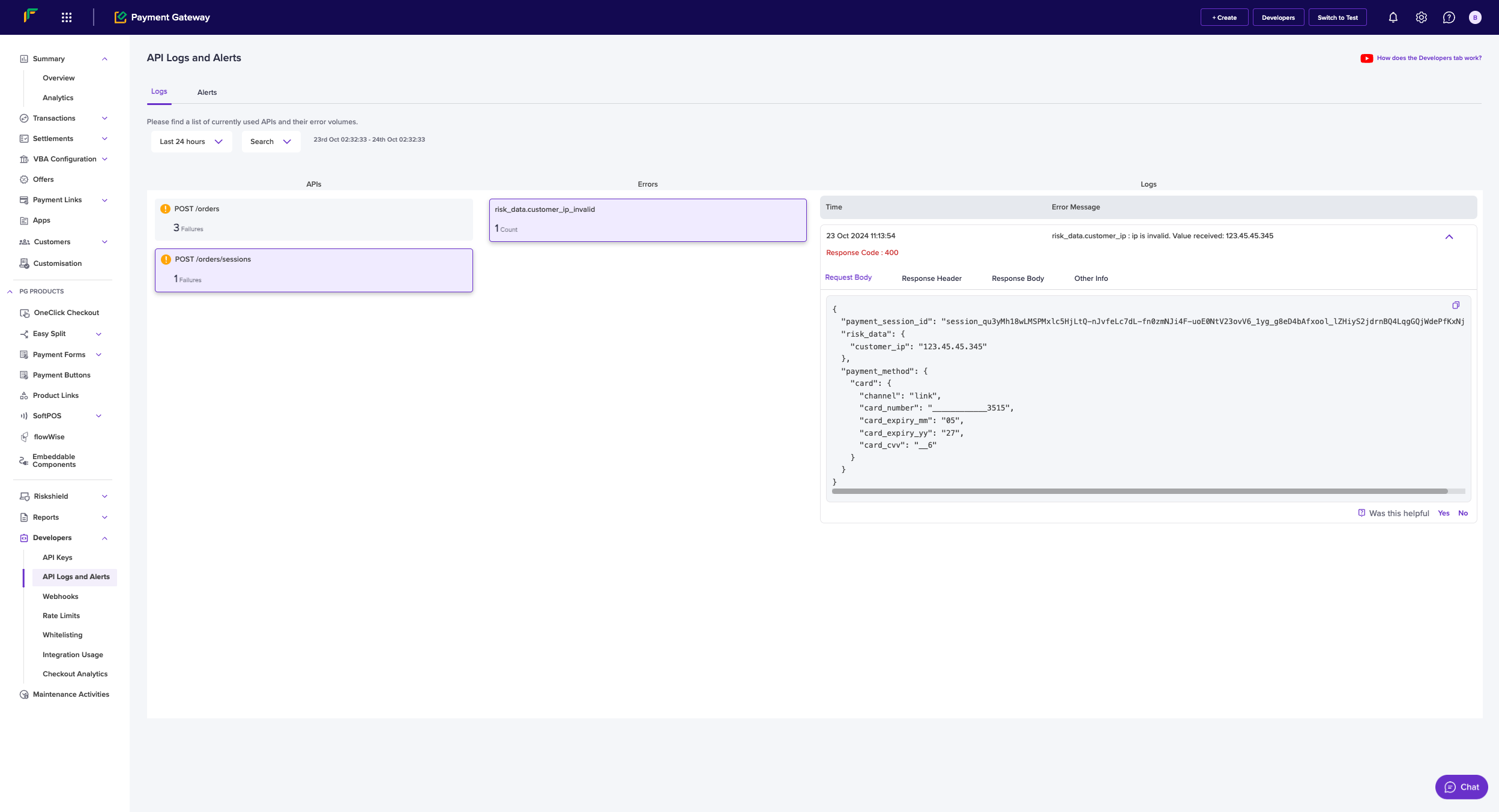
Task: Copy request body with the copy icon
Action: click(x=1455, y=305)
